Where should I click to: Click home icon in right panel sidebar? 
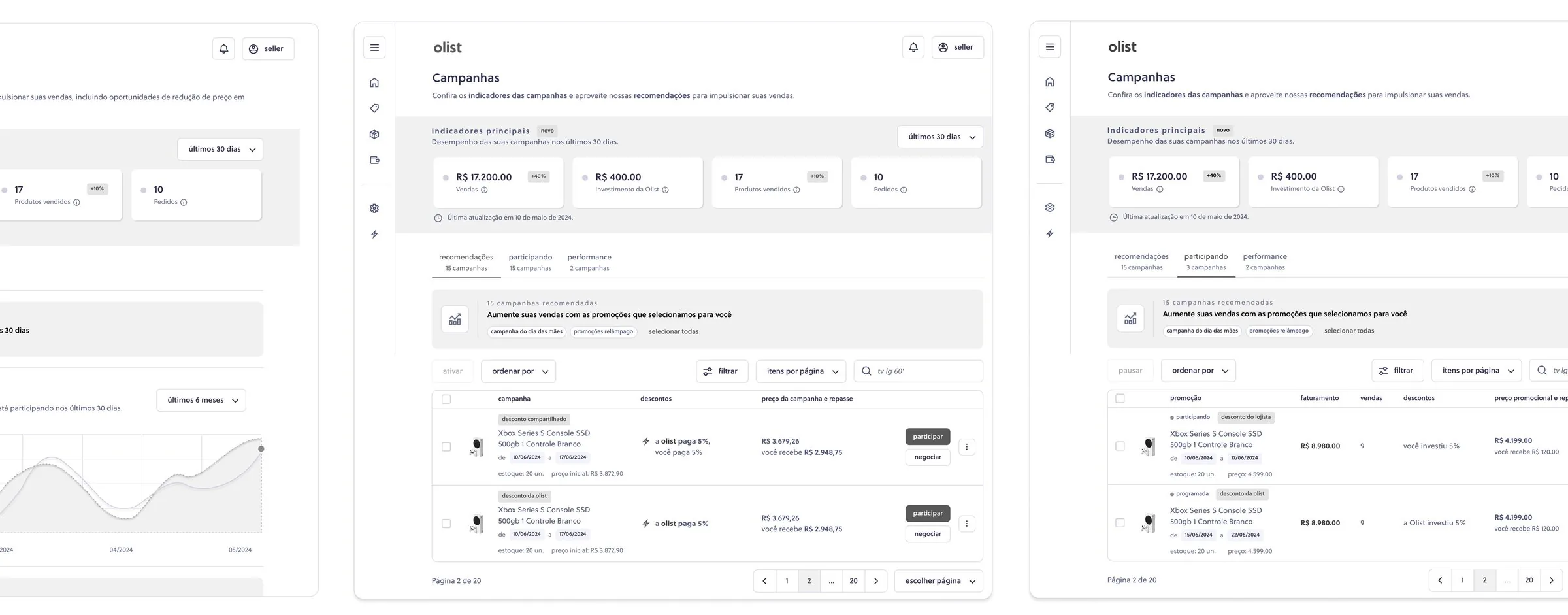[1050, 82]
